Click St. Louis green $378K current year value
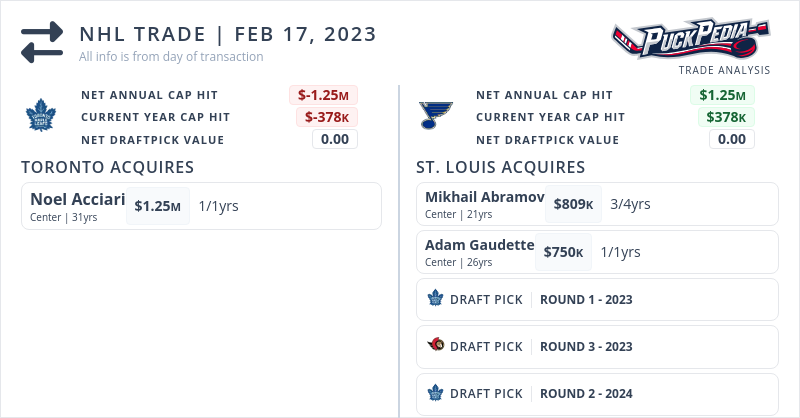The height and width of the screenshot is (418, 800). (726, 117)
